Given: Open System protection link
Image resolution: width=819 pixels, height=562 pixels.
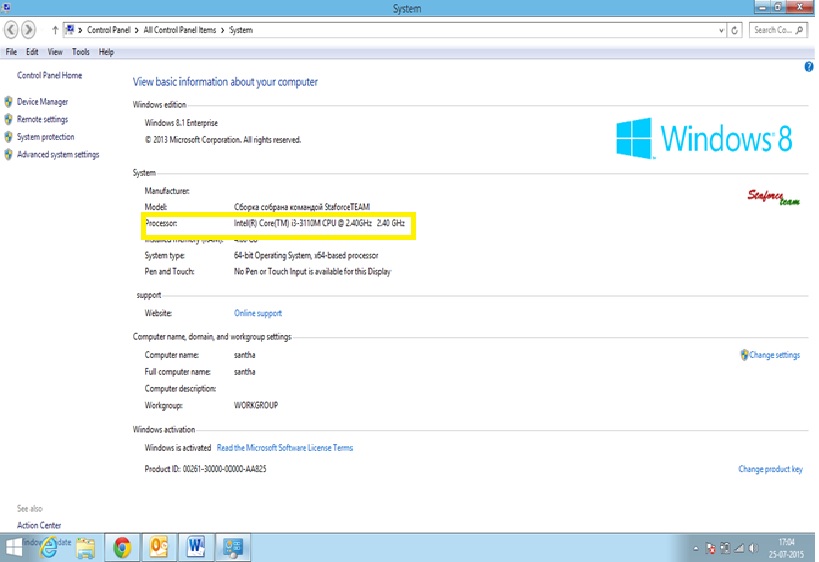Looking at the screenshot, I should coord(45,137).
